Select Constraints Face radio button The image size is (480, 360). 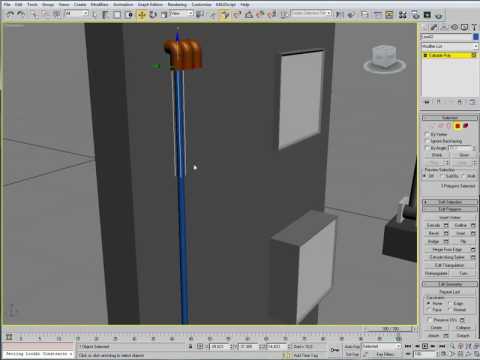pyautogui.click(x=429, y=310)
